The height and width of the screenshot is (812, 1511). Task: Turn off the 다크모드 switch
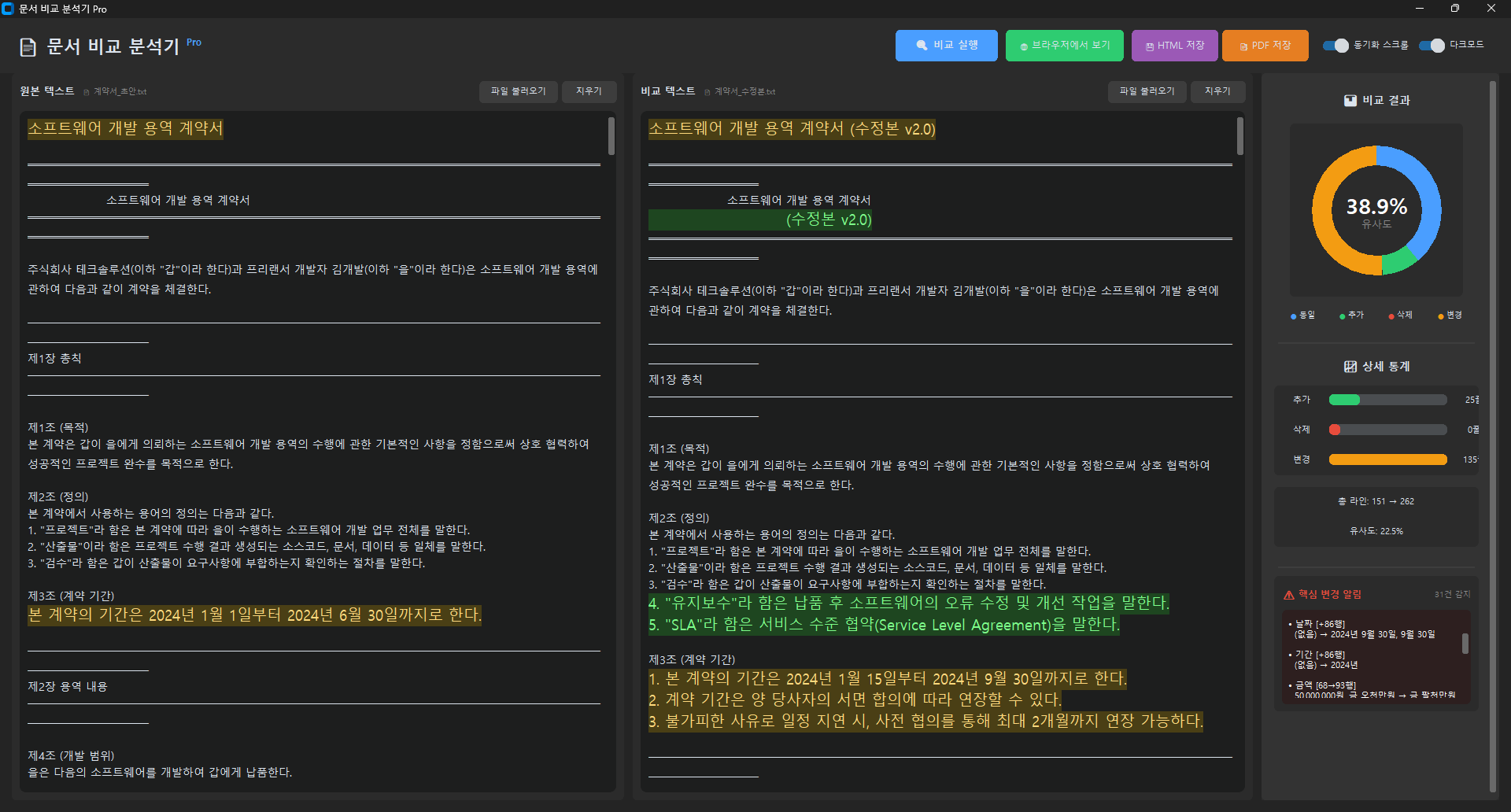[x=1432, y=46]
